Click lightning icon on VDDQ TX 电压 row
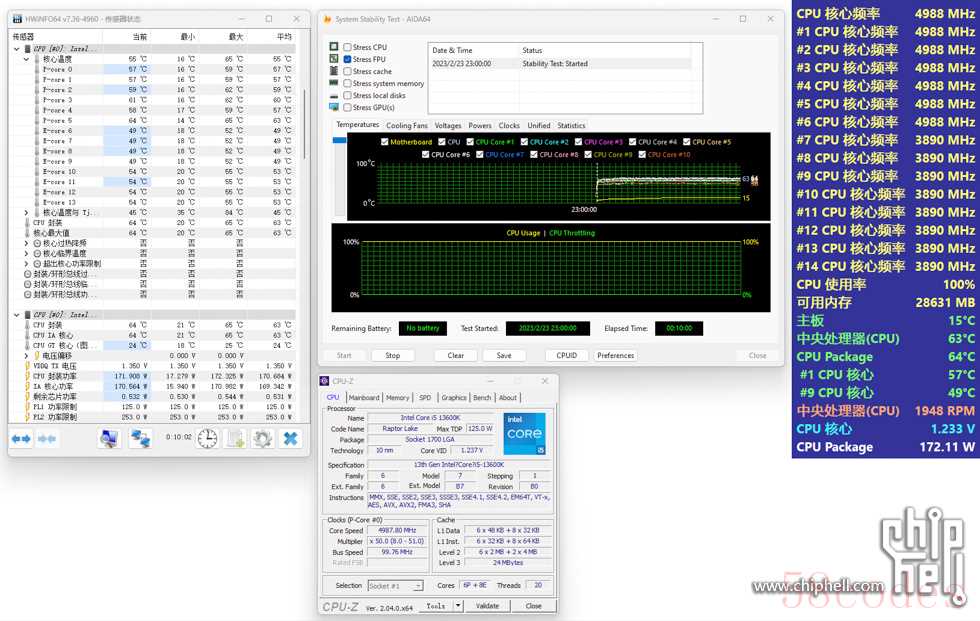The image size is (980, 621). pyautogui.click(x=28, y=366)
